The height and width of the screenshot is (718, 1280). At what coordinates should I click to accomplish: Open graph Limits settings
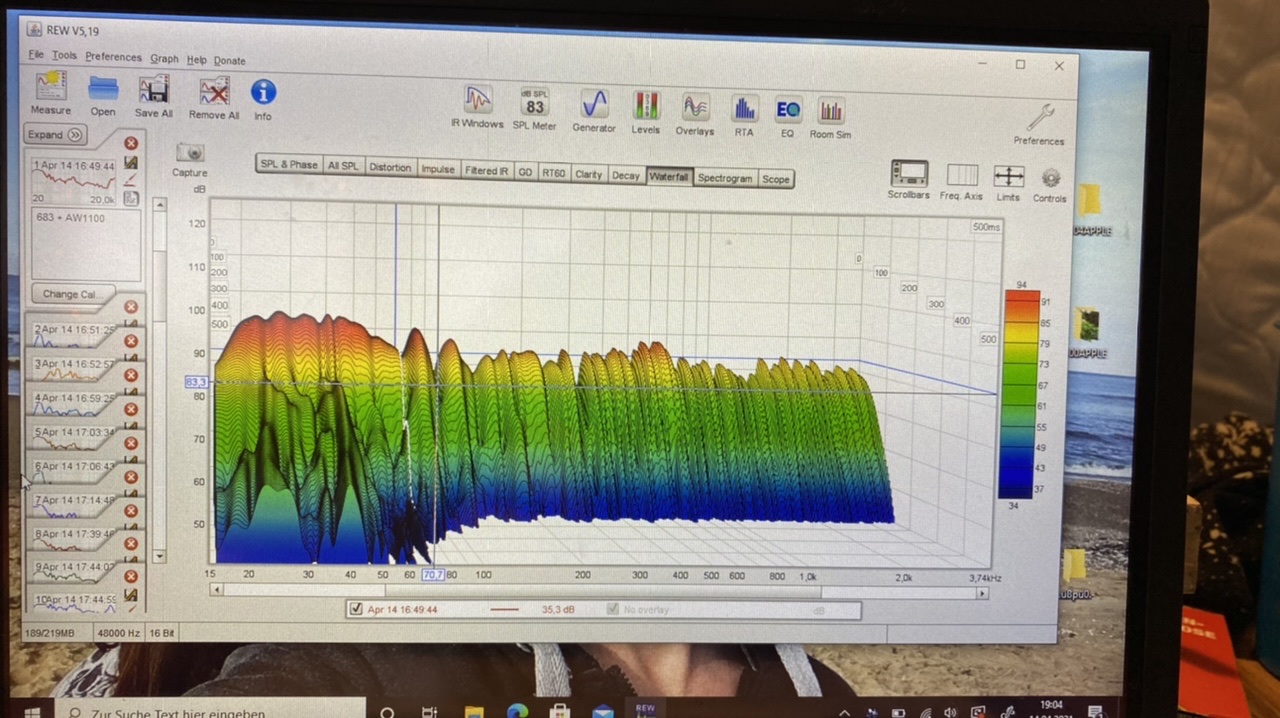point(1008,177)
